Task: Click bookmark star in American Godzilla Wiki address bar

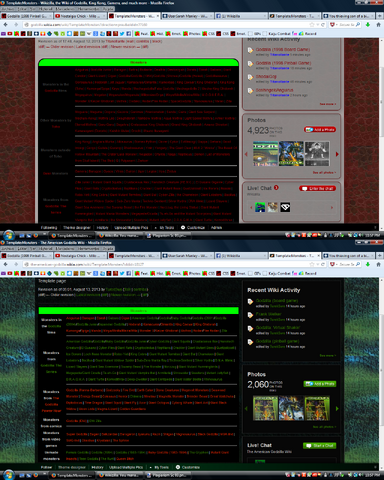Action: [x=312, y=264]
